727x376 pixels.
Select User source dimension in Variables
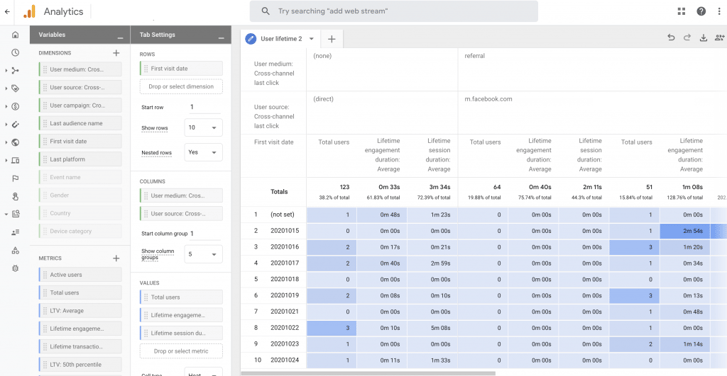pos(80,87)
